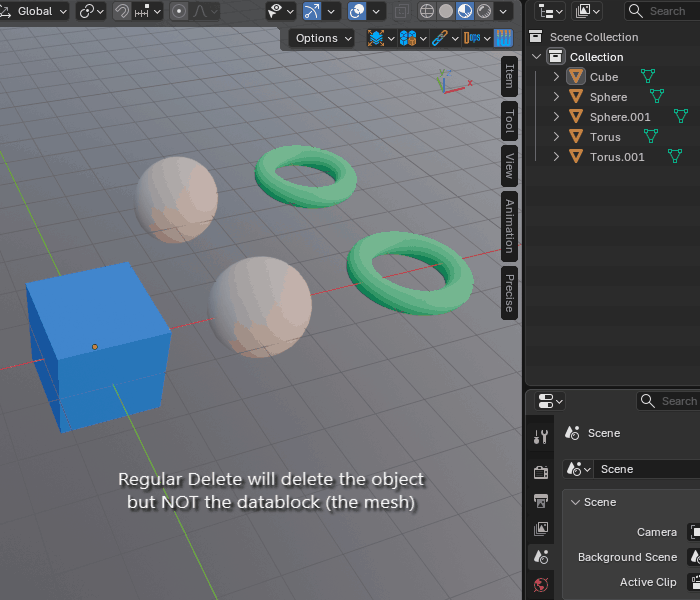
Task: Open the Options dropdown in viewport
Action: tap(321, 38)
